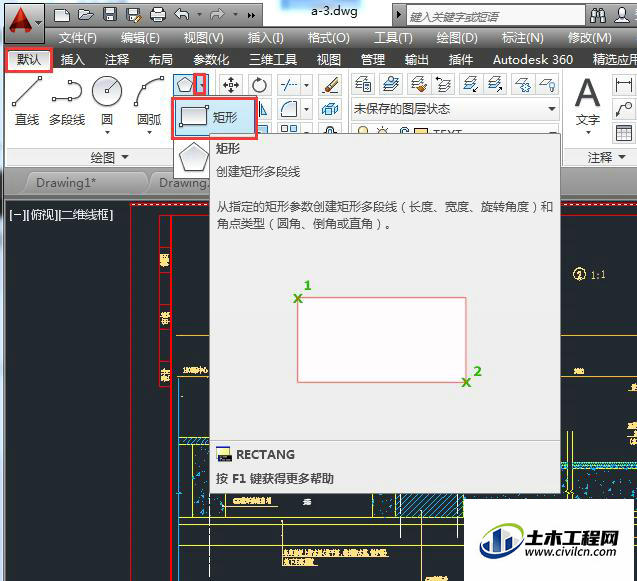Open the Redo history dropdown arrow

235,15
